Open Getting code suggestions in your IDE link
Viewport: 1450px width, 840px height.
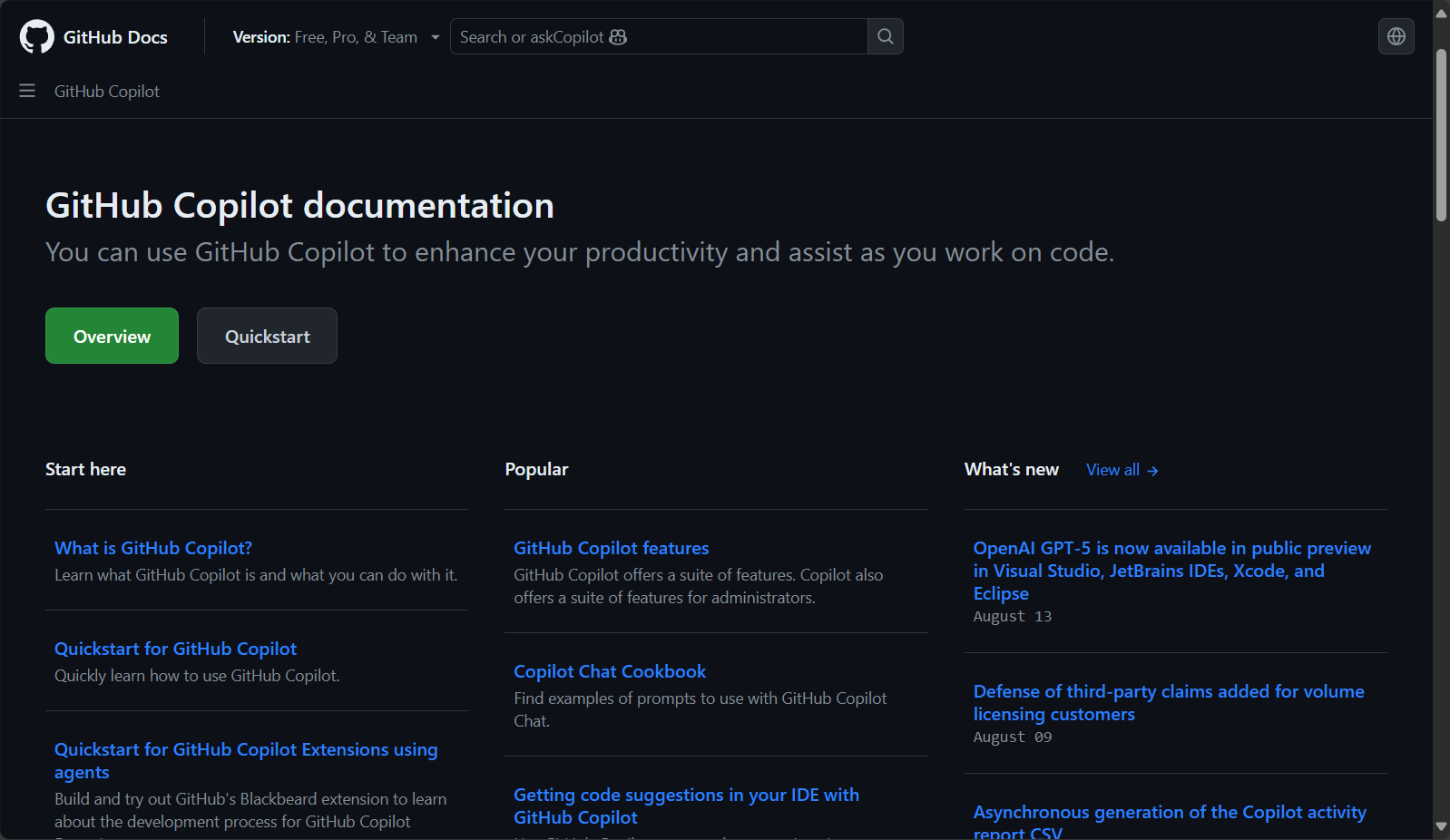pyautogui.click(x=686, y=806)
